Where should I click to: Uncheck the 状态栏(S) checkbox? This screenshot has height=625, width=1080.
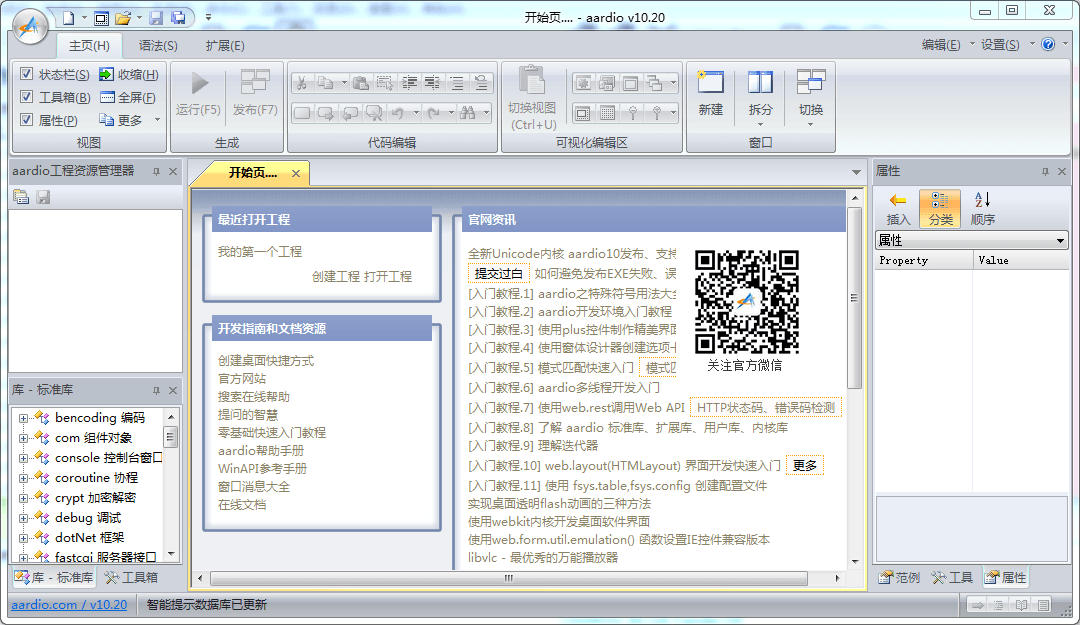point(27,74)
